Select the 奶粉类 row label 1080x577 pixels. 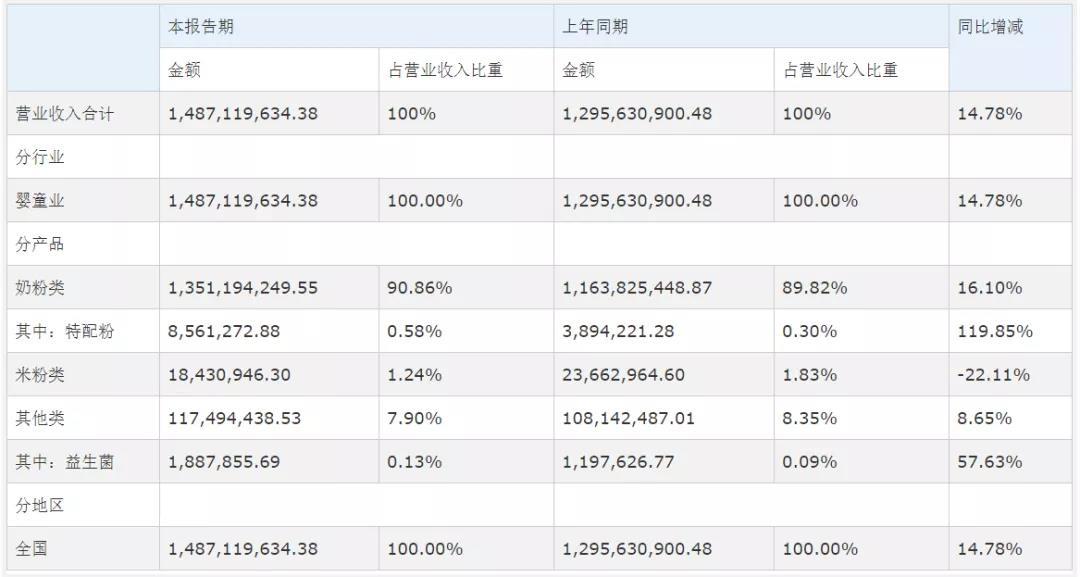tap(41, 288)
